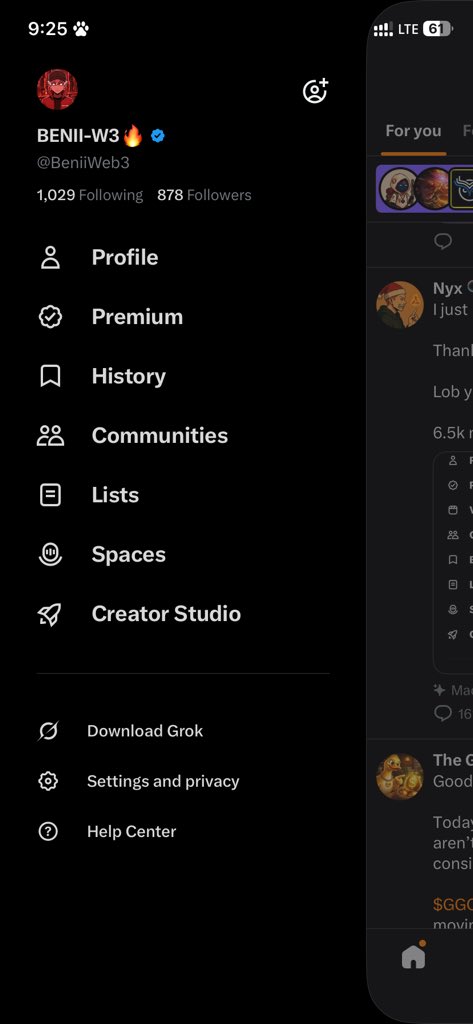Open the Spaces microphone icon
Viewport: 473px width, 1024px height.
(50, 554)
